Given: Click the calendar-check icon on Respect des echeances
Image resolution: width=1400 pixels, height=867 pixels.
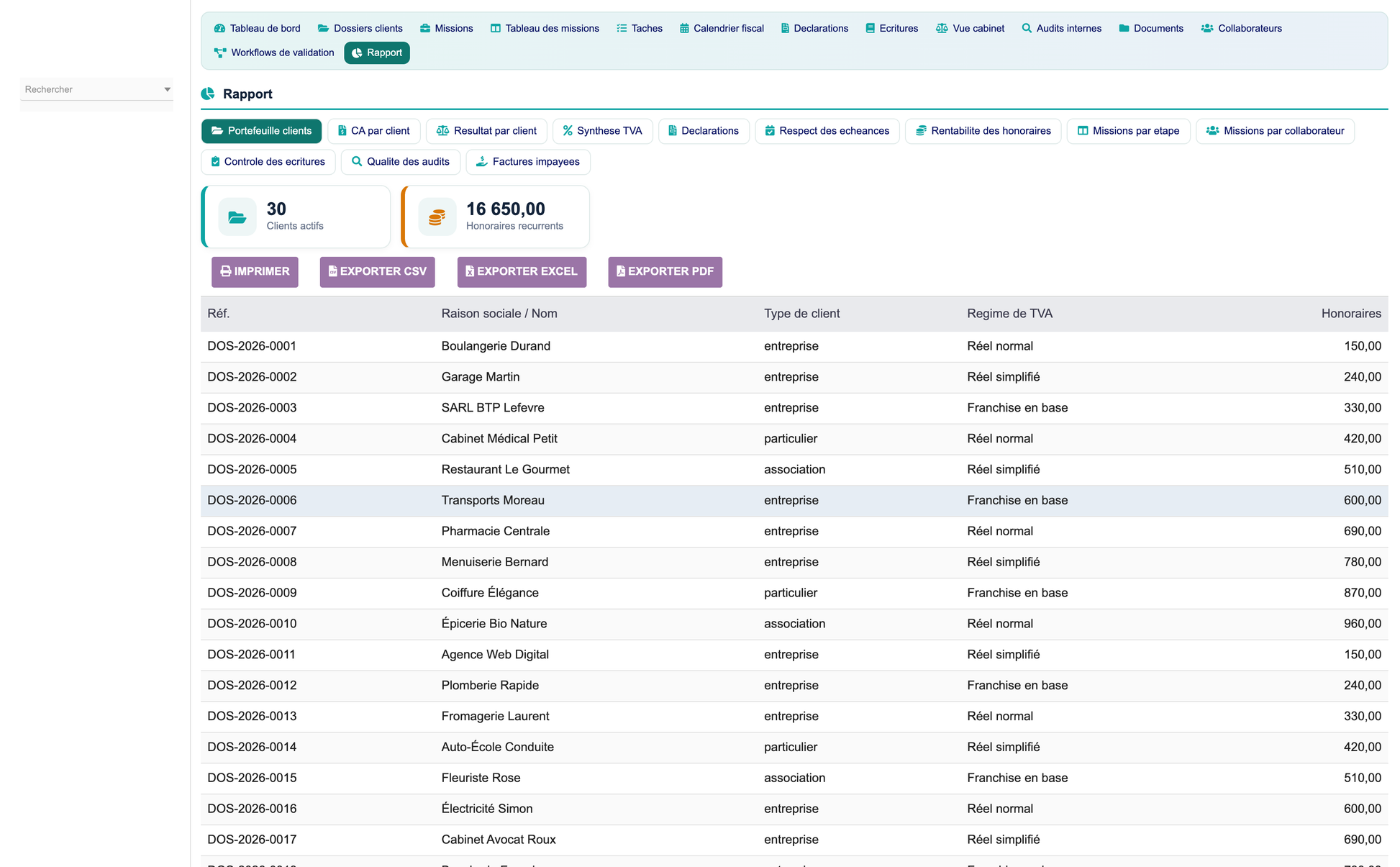Looking at the screenshot, I should [x=770, y=131].
